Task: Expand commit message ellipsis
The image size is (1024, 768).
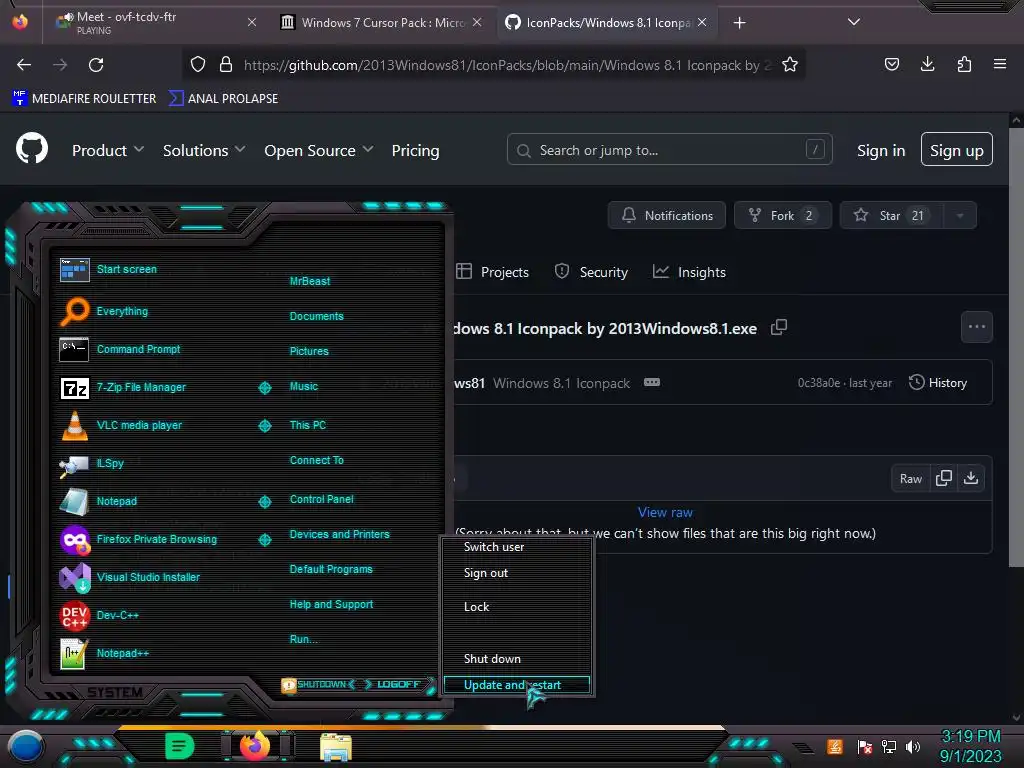Action: click(x=652, y=382)
